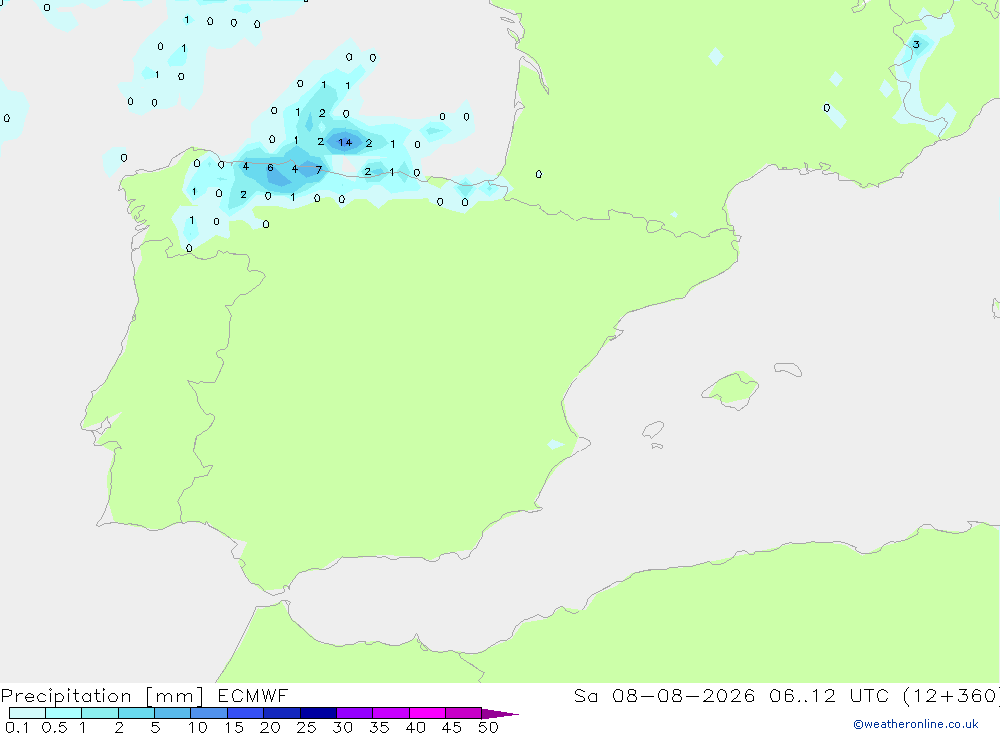This screenshot has height=733, width=1000.
Task: Select the 0.1–0.5 mm legend color swatch
Action: click(x=27, y=713)
